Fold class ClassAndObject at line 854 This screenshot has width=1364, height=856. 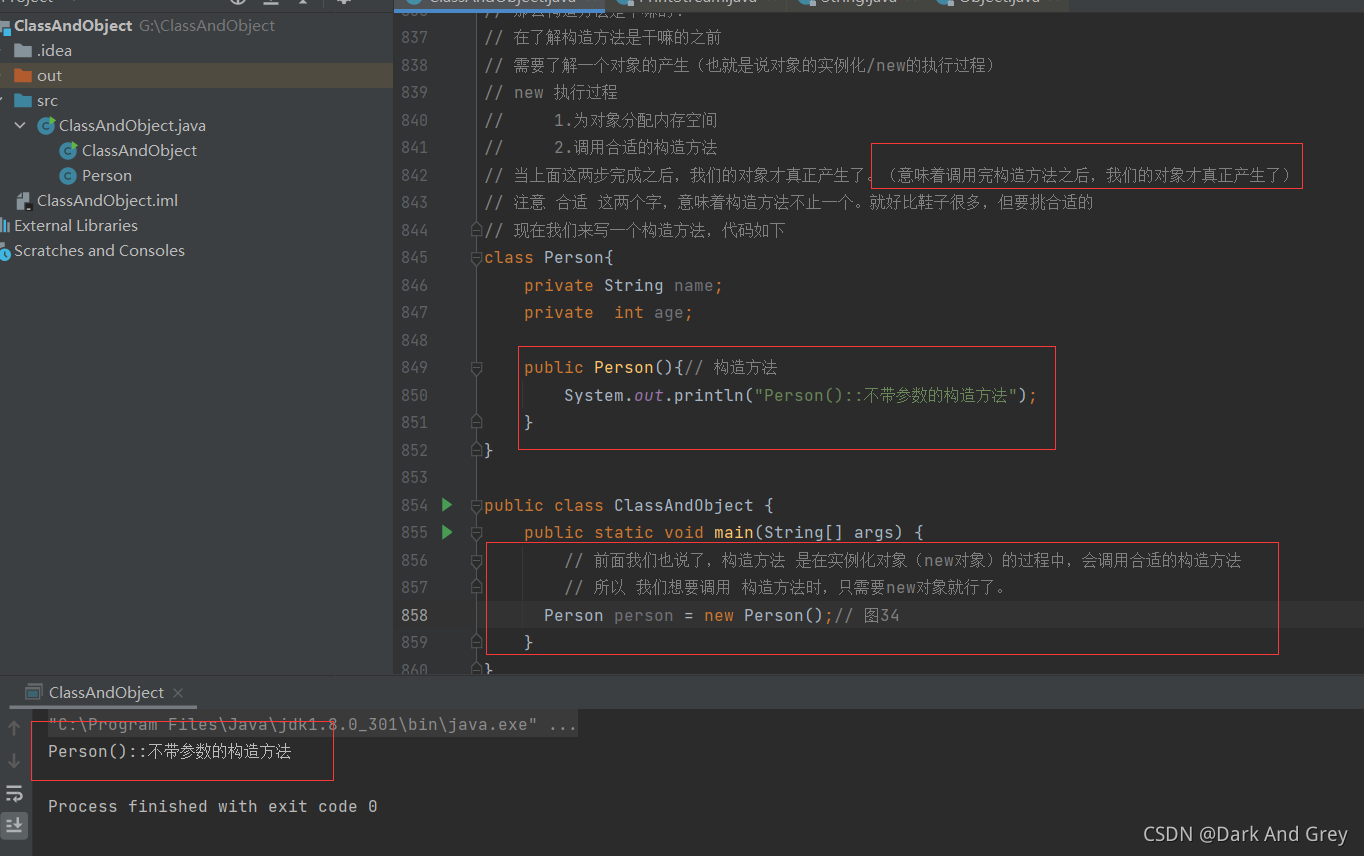click(477, 505)
